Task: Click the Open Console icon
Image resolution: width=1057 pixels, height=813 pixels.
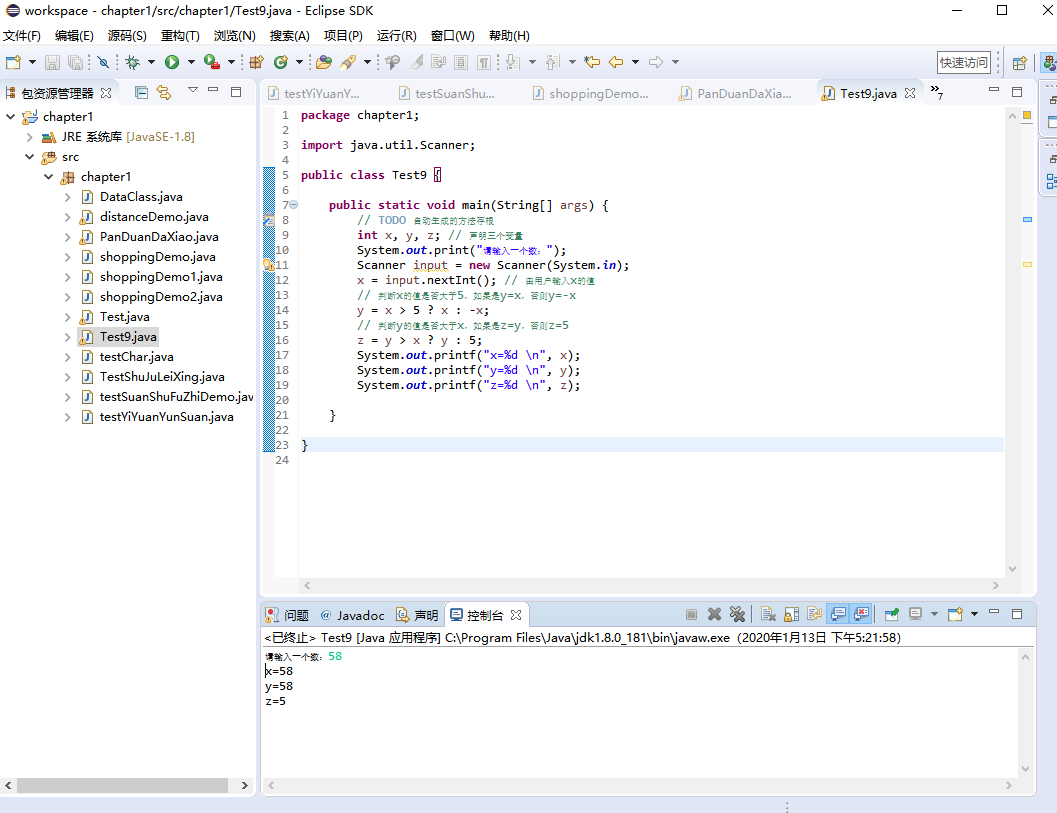Action: point(955,613)
